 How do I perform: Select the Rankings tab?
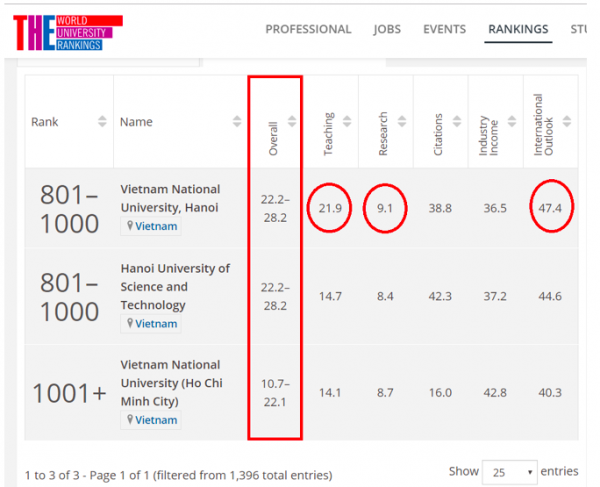point(518,29)
